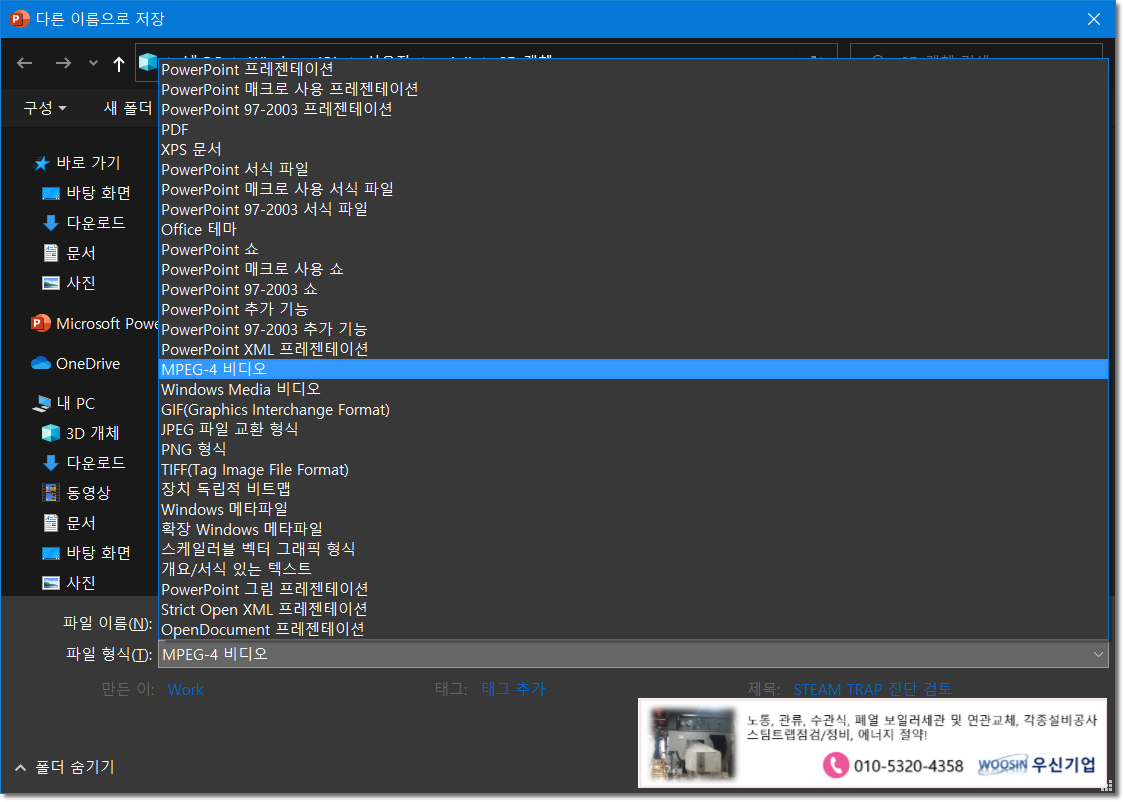This screenshot has height=802, width=1124.
Task: Choose JPEG 파일 교환 형식
Action: (633, 430)
